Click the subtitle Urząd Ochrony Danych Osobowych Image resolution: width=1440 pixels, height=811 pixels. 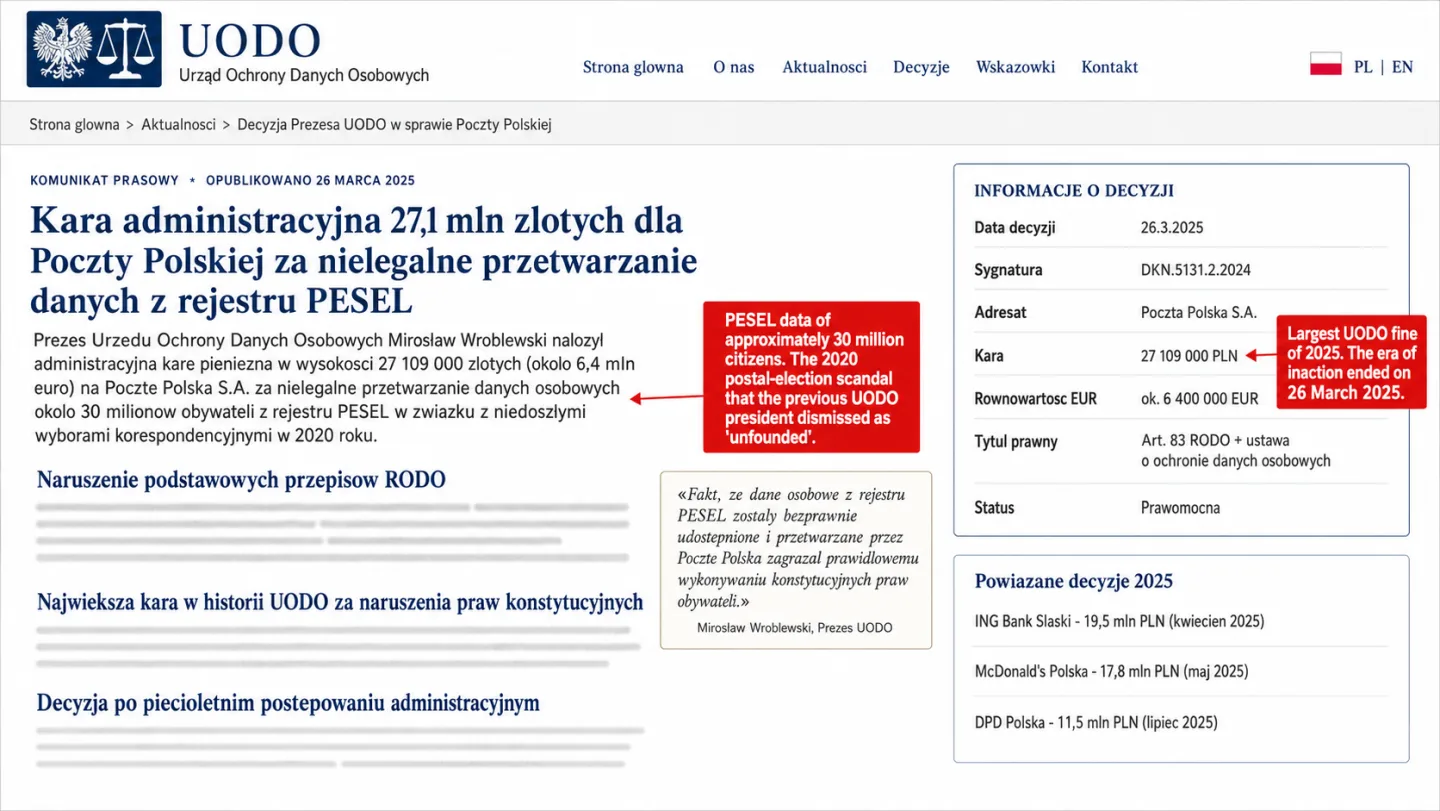pos(304,75)
